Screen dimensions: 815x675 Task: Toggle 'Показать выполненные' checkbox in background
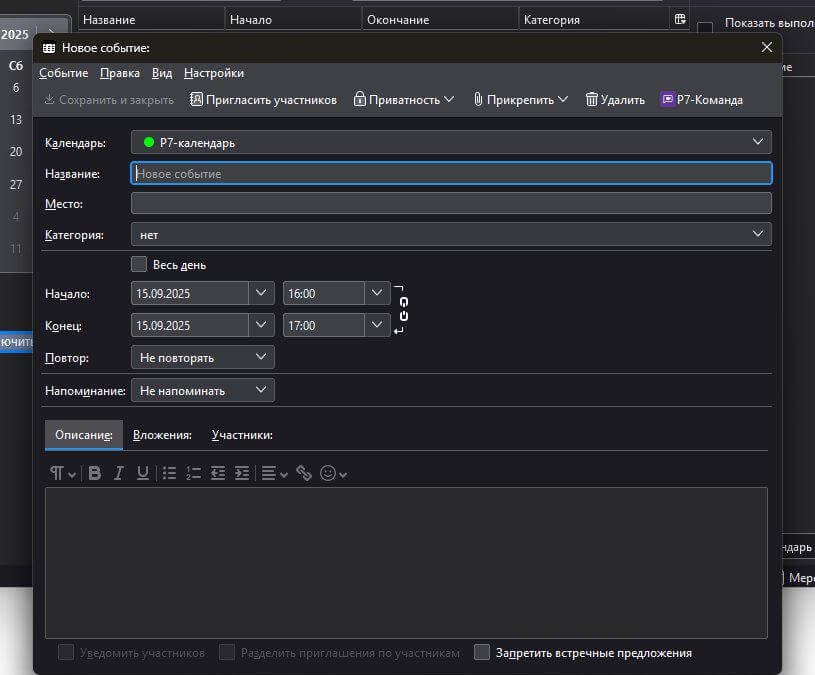pos(705,27)
